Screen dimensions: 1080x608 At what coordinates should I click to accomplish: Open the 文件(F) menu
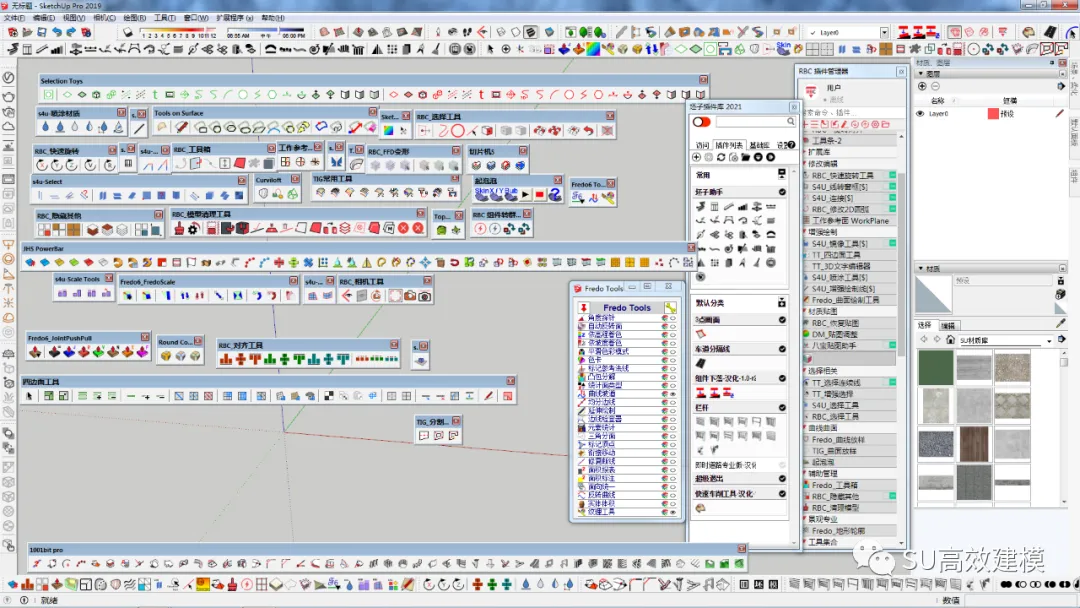pos(14,18)
